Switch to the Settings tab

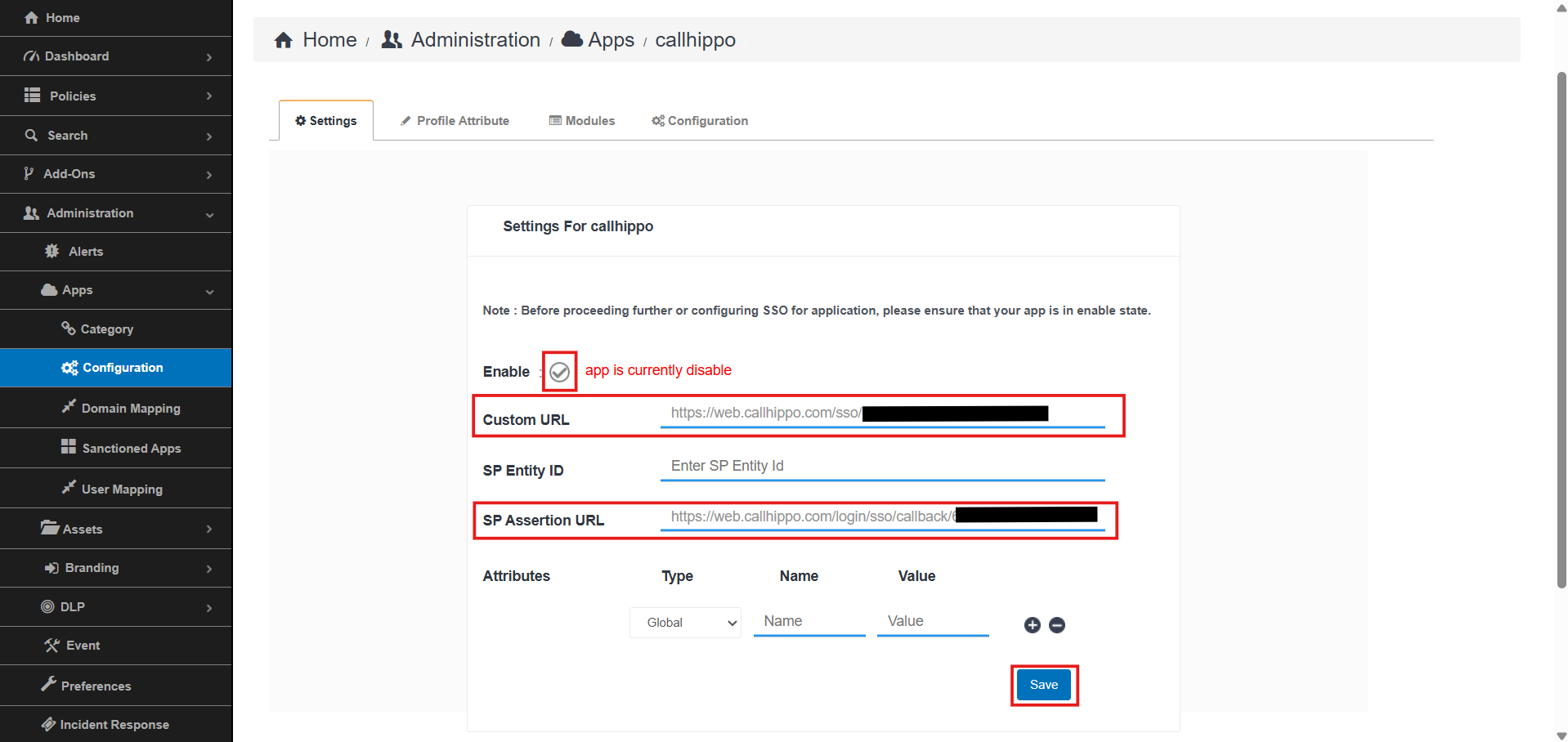tap(326, 121)
